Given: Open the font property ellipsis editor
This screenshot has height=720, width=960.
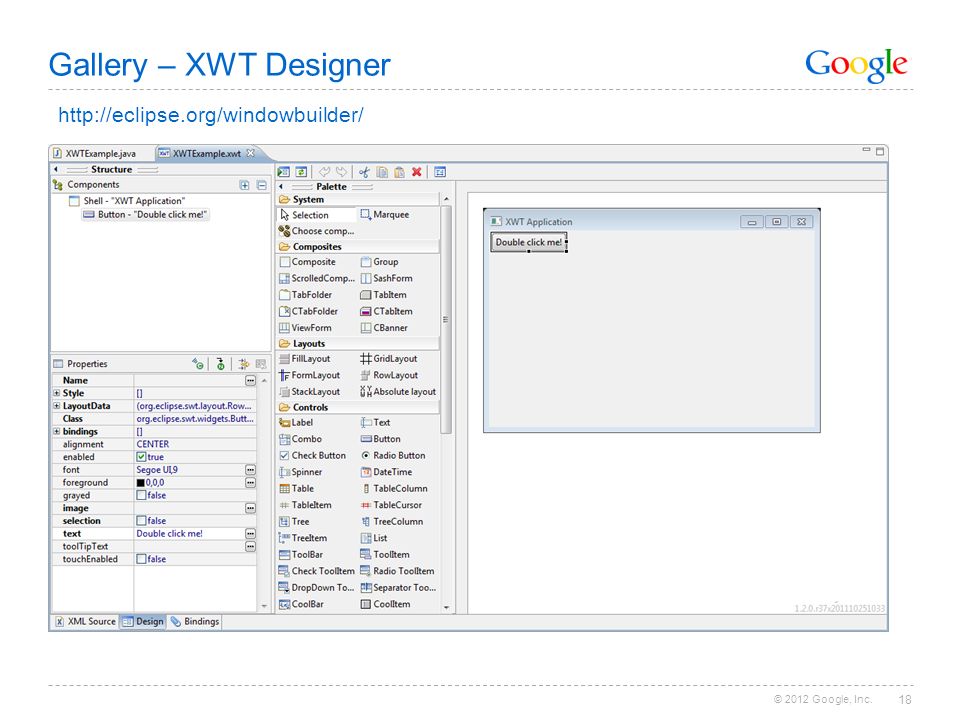Looking at the screenshot, I should (250, 470).
